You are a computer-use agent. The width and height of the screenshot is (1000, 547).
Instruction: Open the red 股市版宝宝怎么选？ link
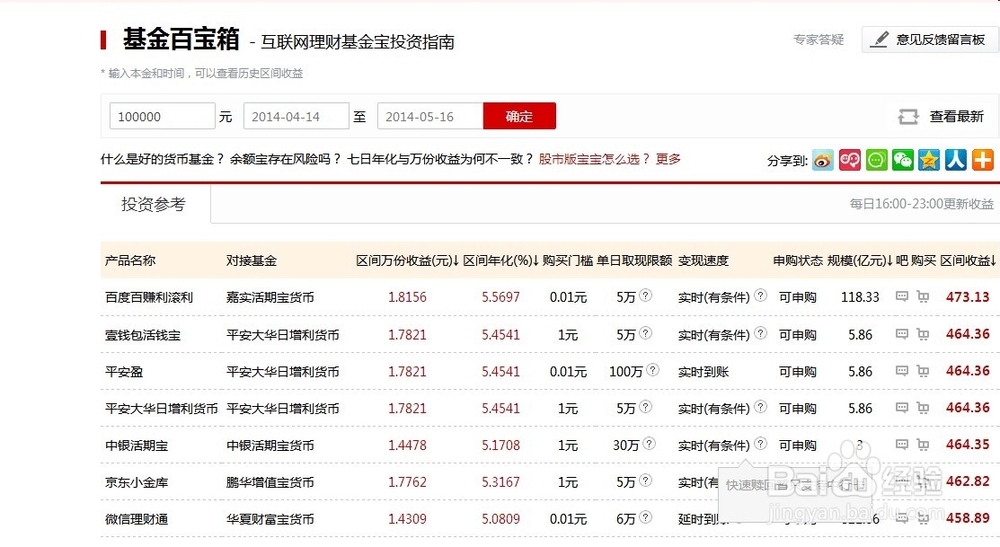[x=595, y=159]
